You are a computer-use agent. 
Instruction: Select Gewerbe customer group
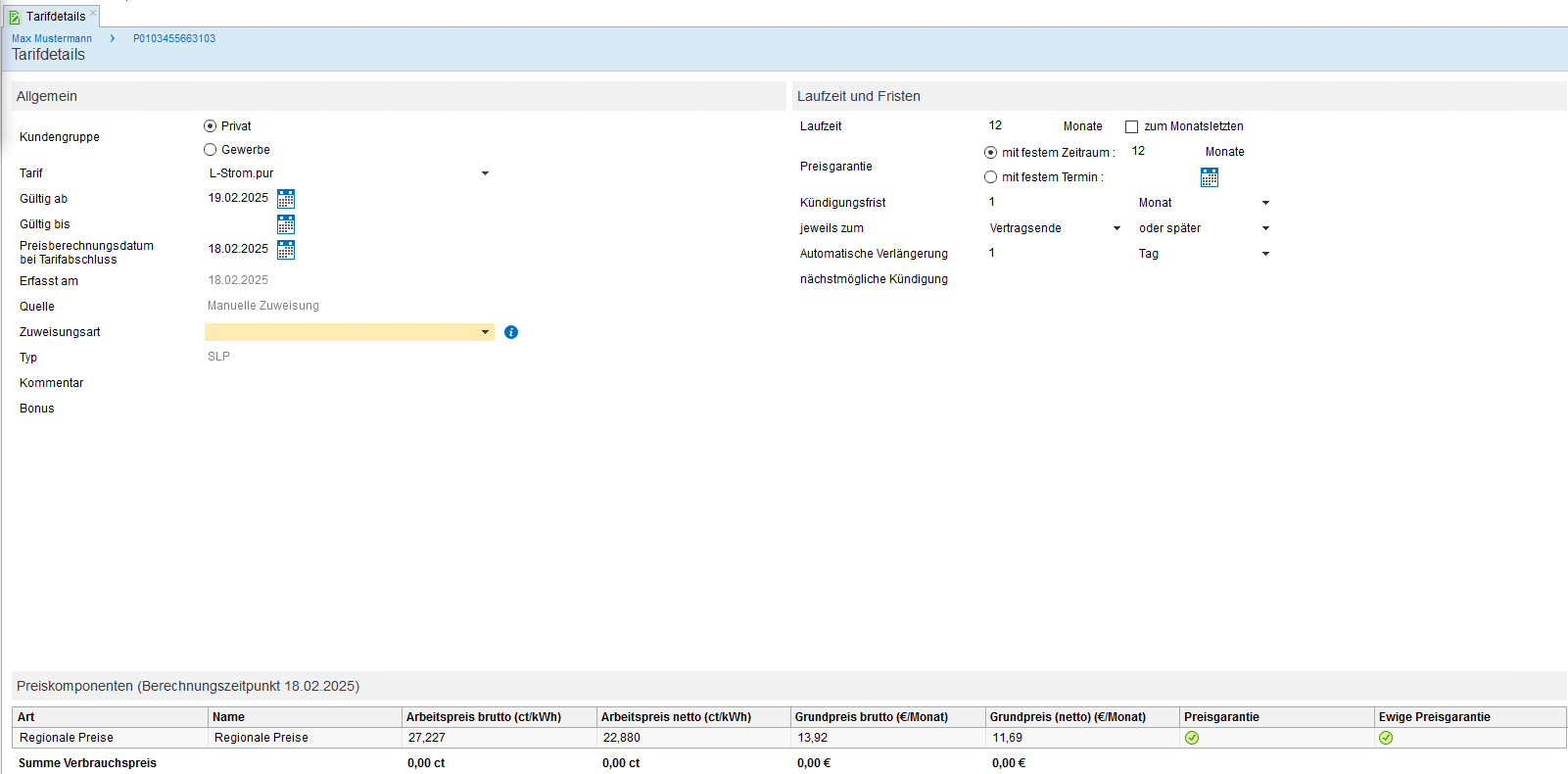(210, 150)
